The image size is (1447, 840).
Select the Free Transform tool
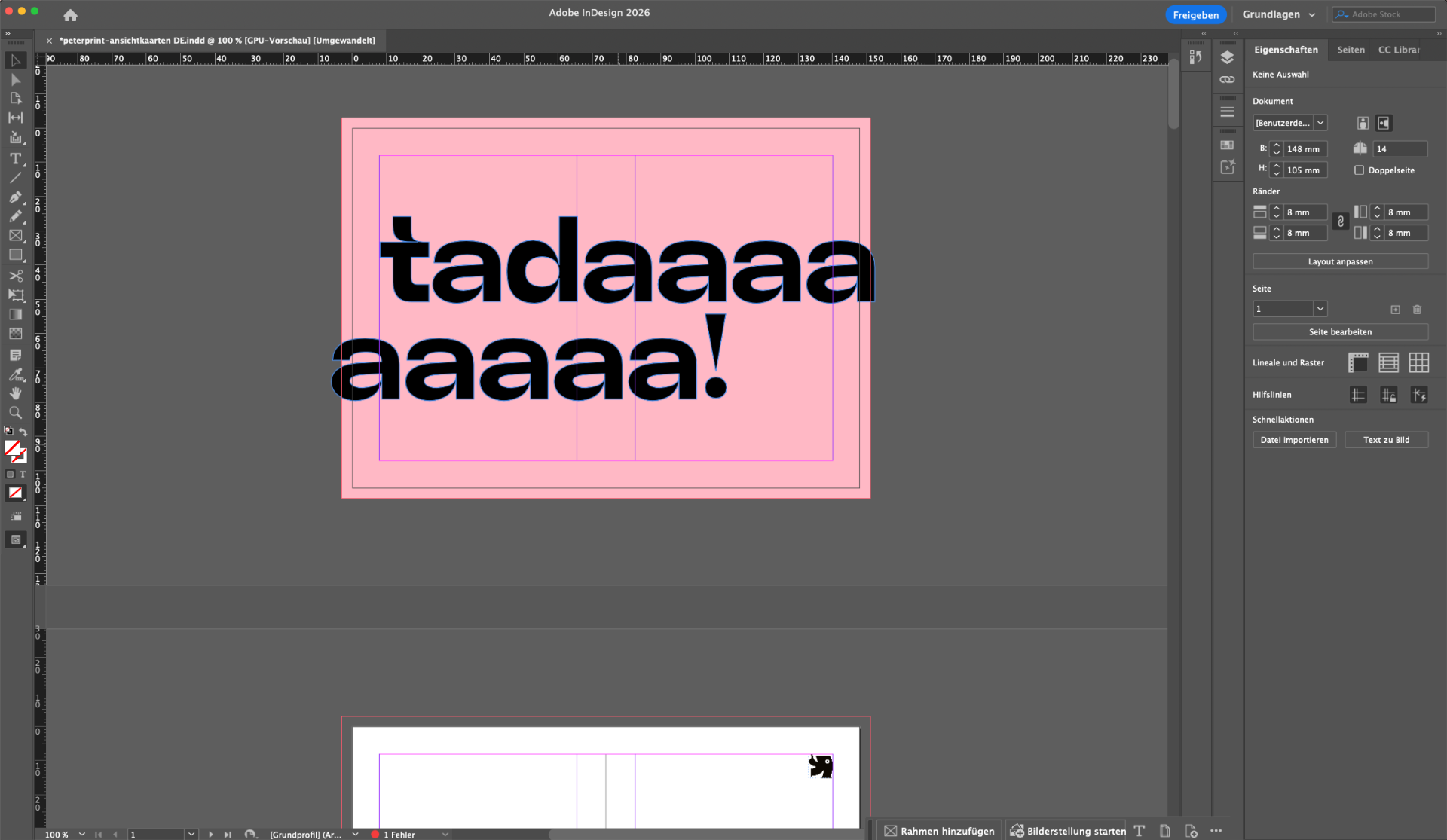click(x=15, y=295)
